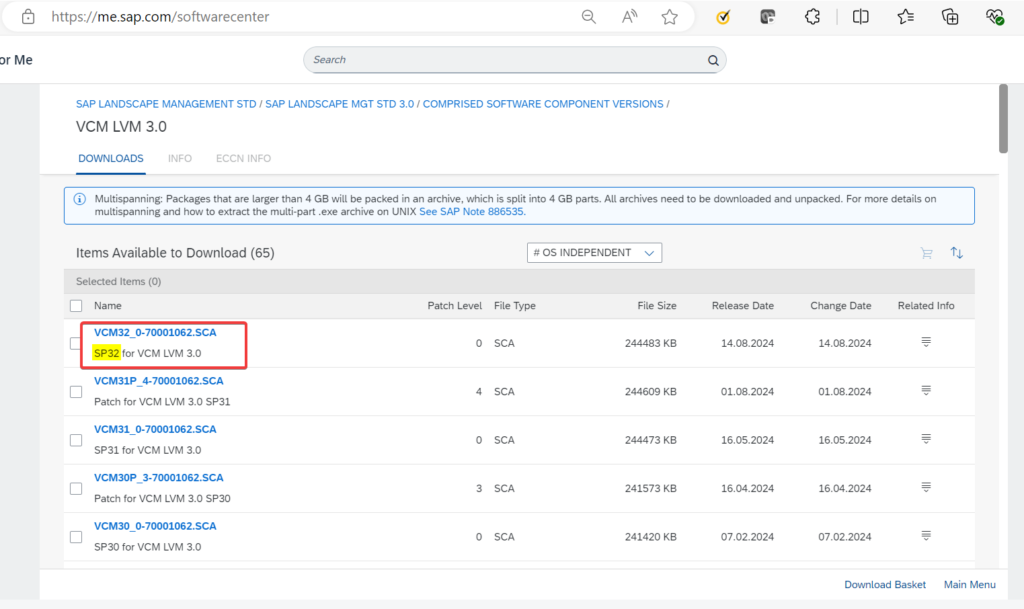The width and height of the screenshot is (1024, 609).
Task: Go to Main Menu link
Action: [x=970, y=584]
